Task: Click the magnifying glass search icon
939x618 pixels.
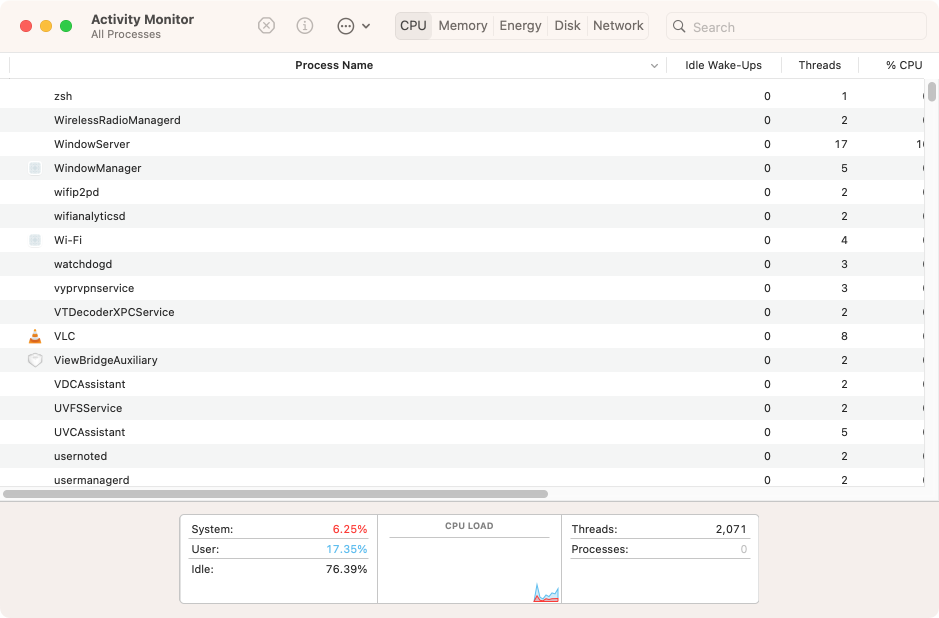Action: pyautogui.click(x=679, y=26)
